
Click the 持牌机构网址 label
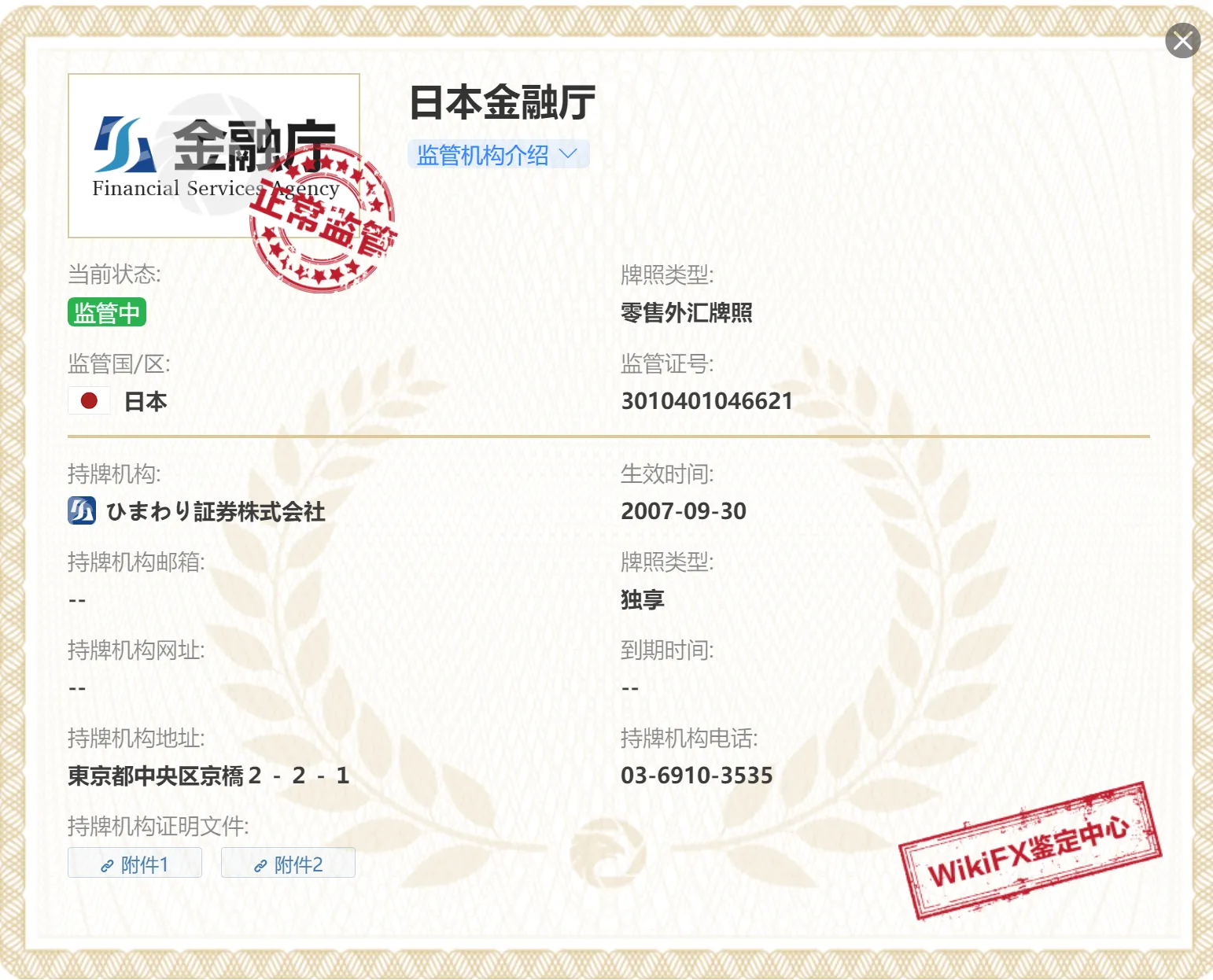tap(136, 650)
